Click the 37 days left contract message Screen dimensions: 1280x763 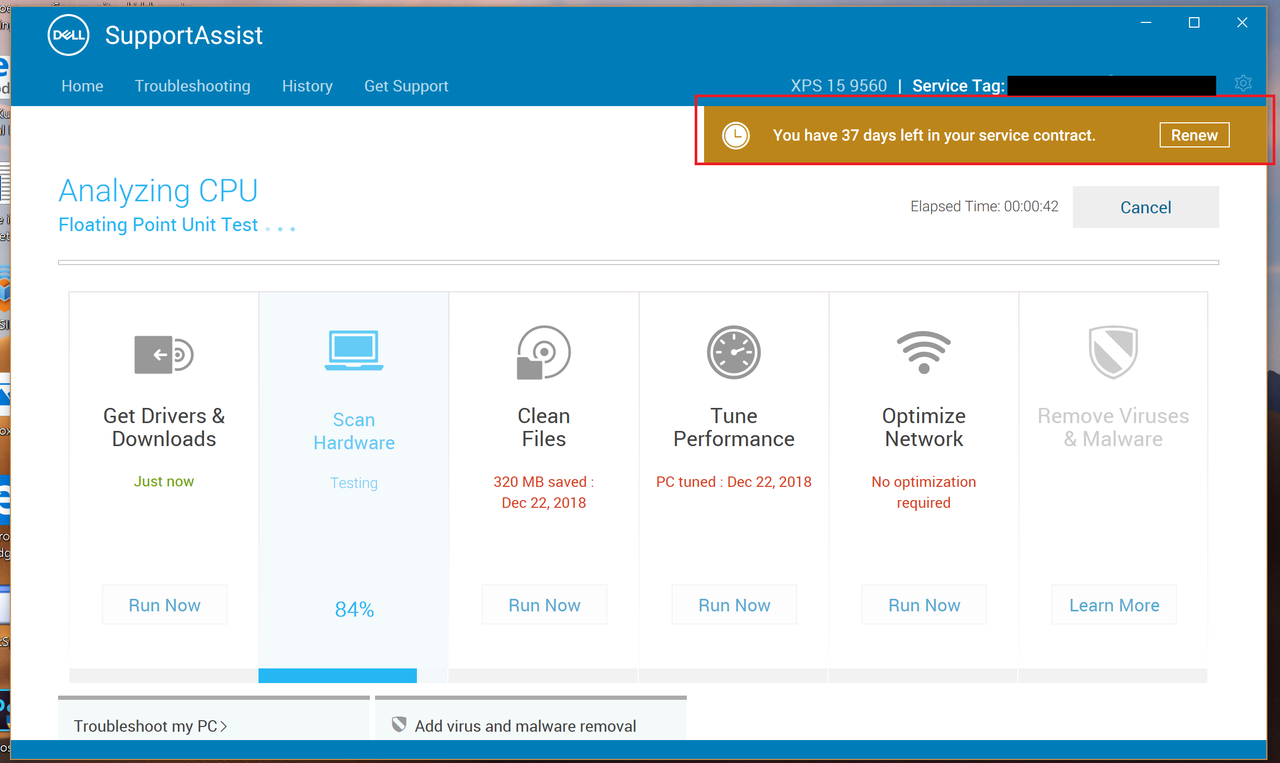934,135
